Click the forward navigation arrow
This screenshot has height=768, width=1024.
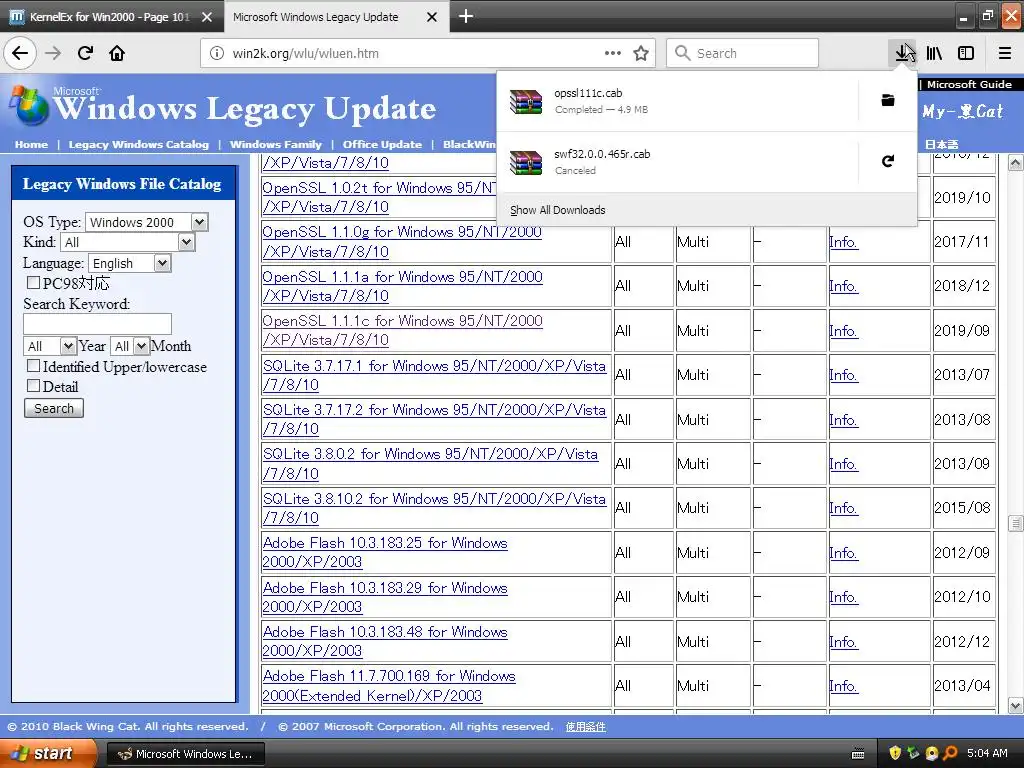pos(54,53)
